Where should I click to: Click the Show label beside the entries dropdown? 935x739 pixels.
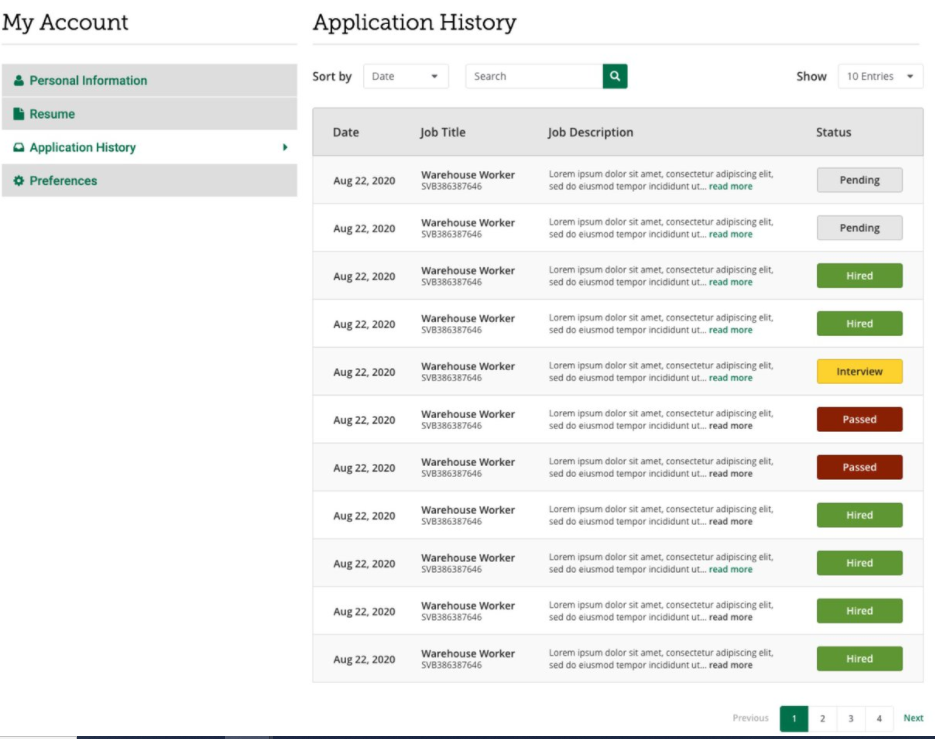tap(811, 76)
